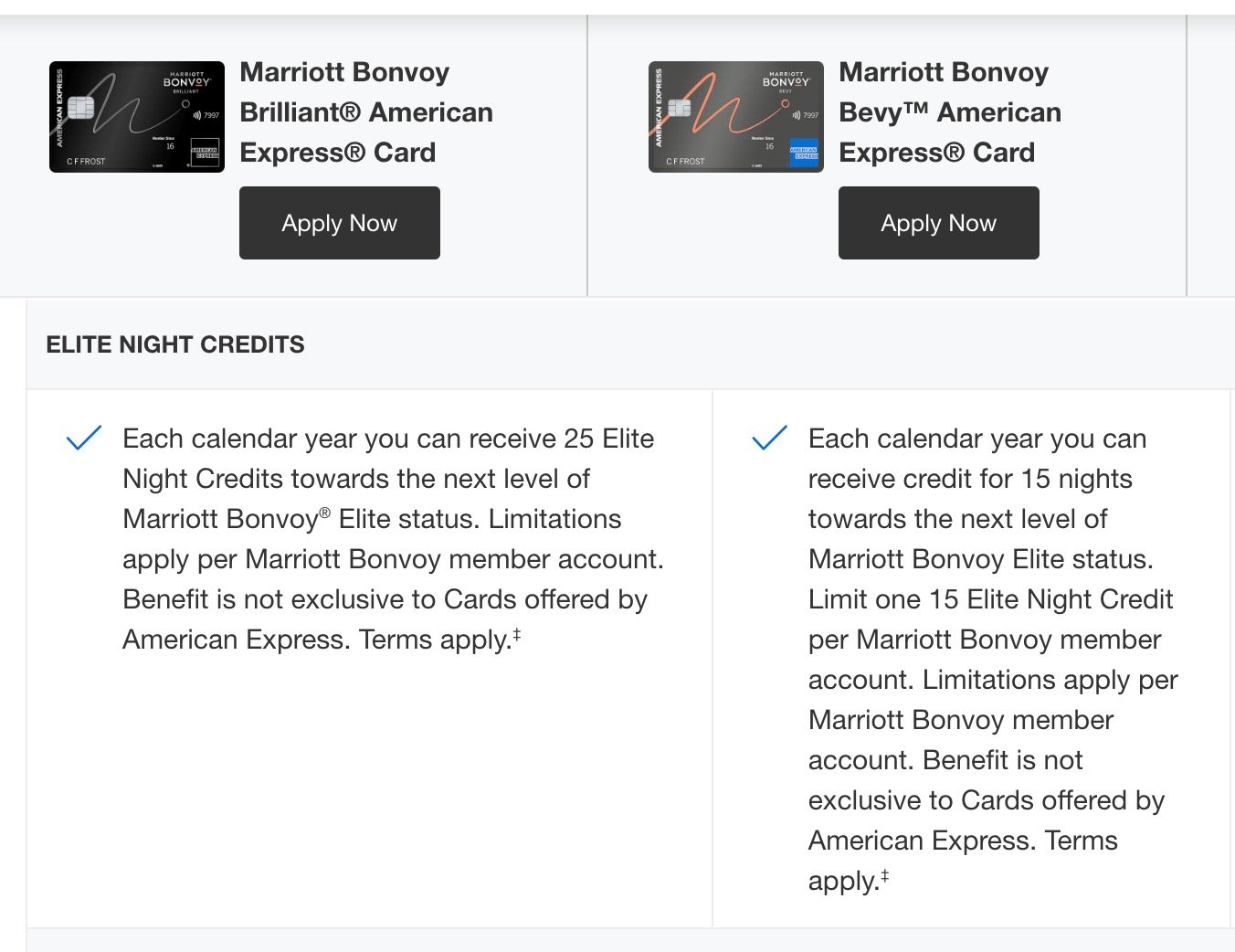Apply now for the Bonvoy Brilliant card
The image size is (1235, 952).
[x=340, y=223]
